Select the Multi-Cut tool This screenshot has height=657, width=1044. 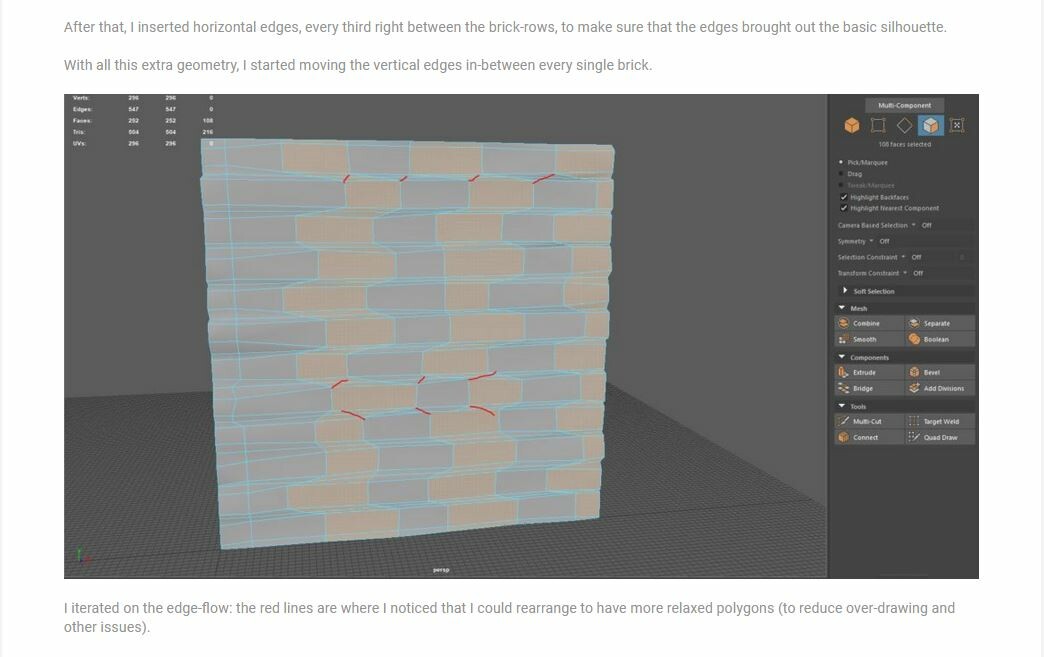point(868,421)
